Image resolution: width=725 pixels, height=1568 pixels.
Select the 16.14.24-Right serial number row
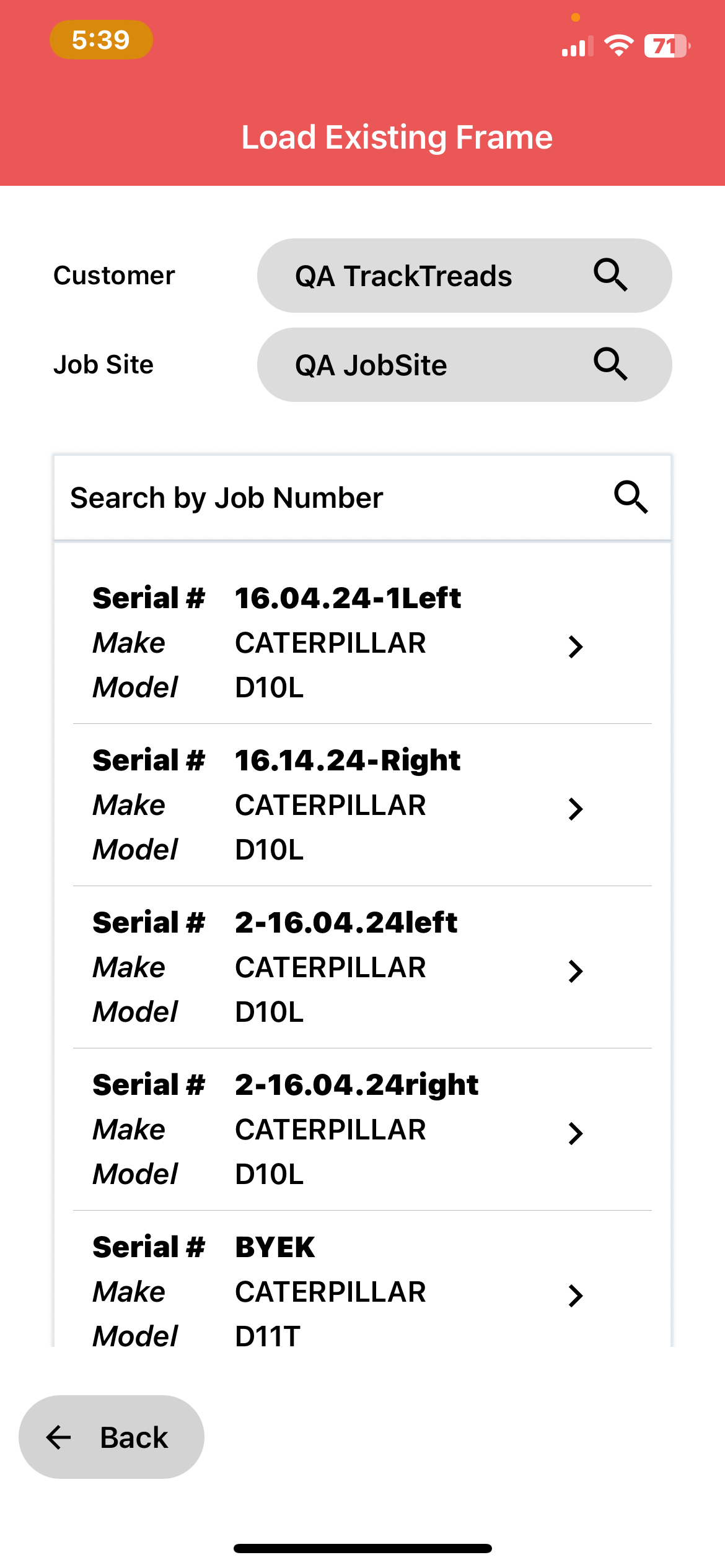(362, 805)
